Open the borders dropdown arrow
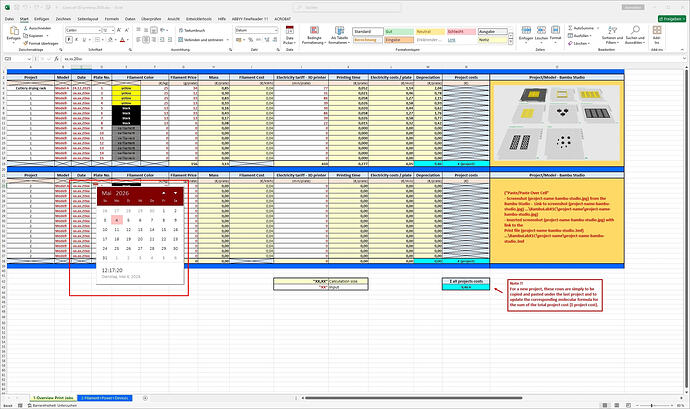The height and width of the screenshot is (409, 690). (101, 40)
